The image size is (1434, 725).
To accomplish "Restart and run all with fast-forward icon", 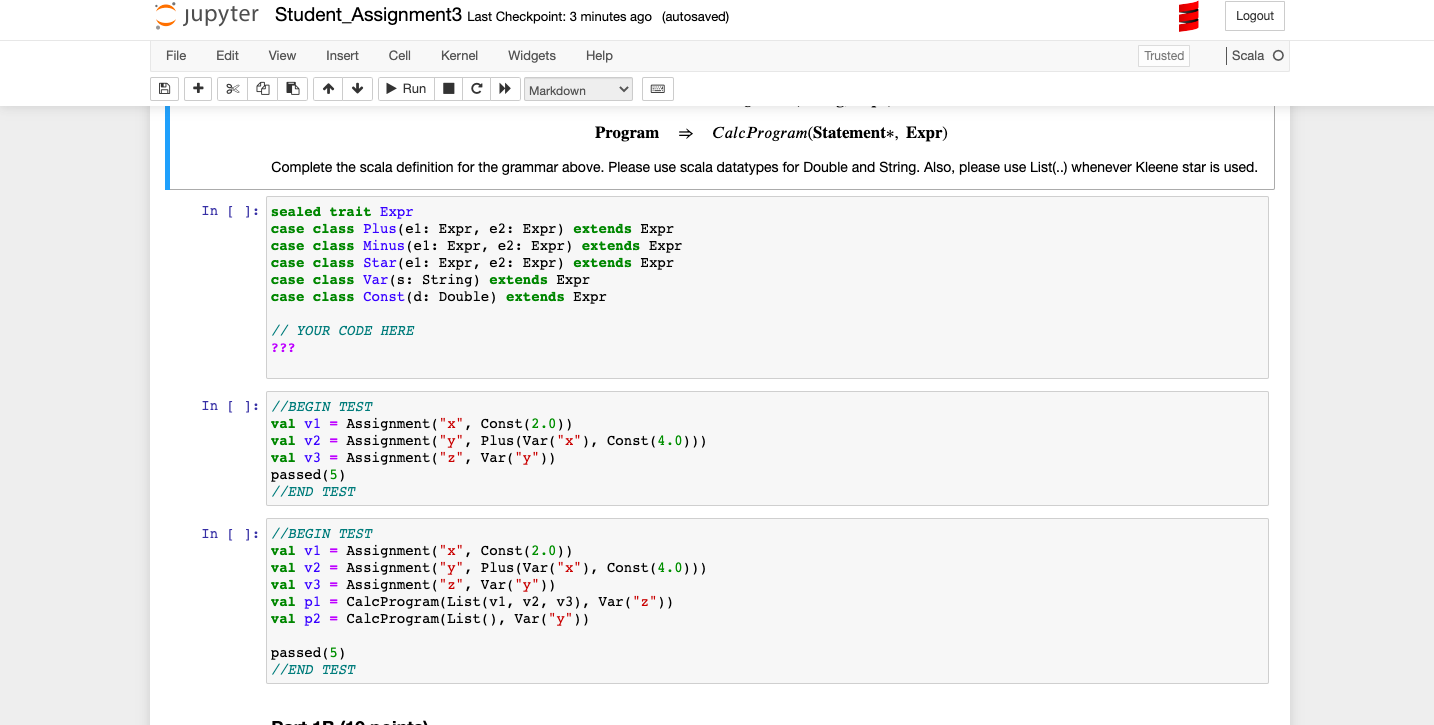I will coord(506,89).
